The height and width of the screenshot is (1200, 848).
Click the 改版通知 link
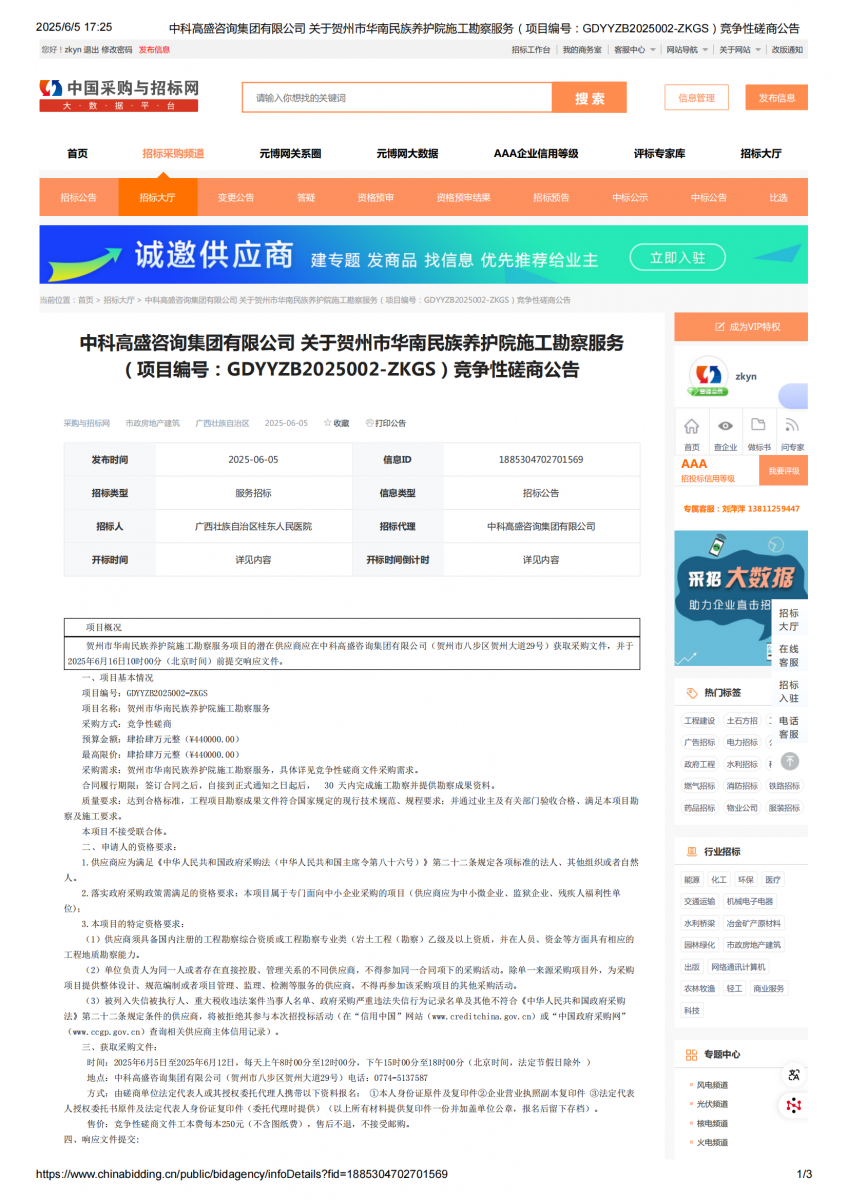[787, 49]
